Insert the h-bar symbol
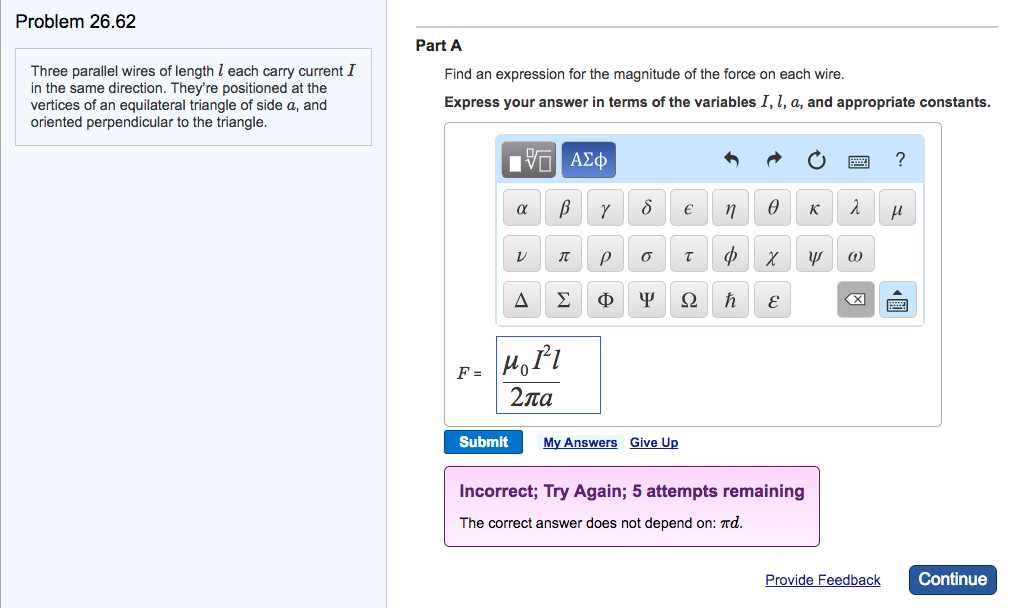The width and height of the screenshot is (1010, 608). pyautogui.click(x=730, y=300)
